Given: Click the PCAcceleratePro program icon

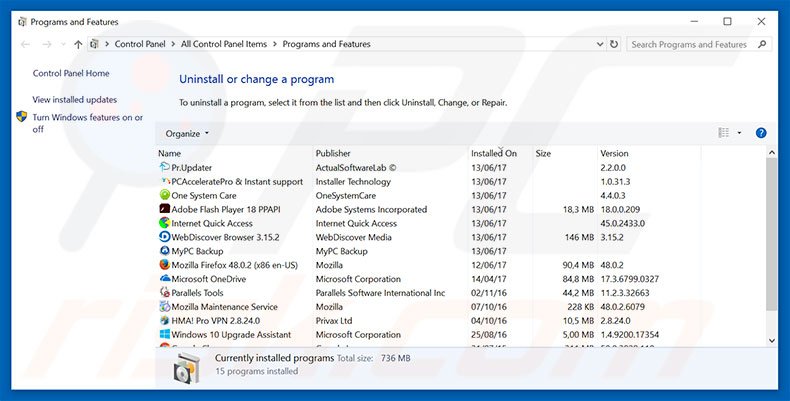Looking at the screenshot, I should coord(164,181).
